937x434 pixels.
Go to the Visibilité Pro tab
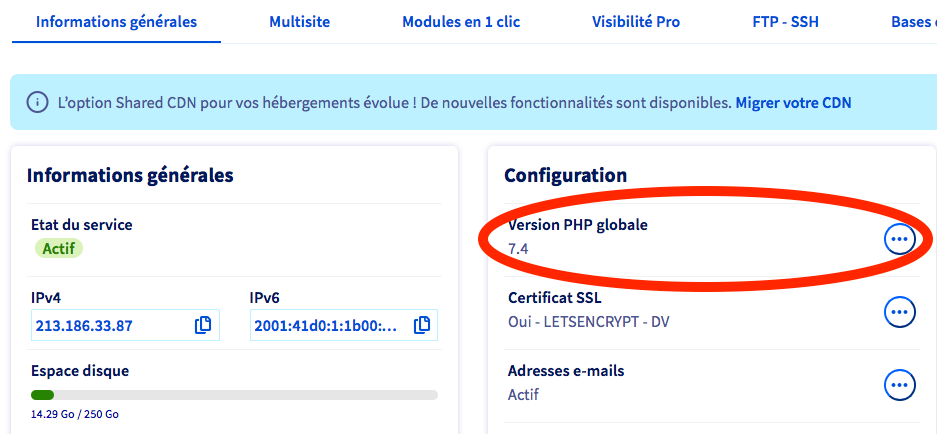[636, 21]
